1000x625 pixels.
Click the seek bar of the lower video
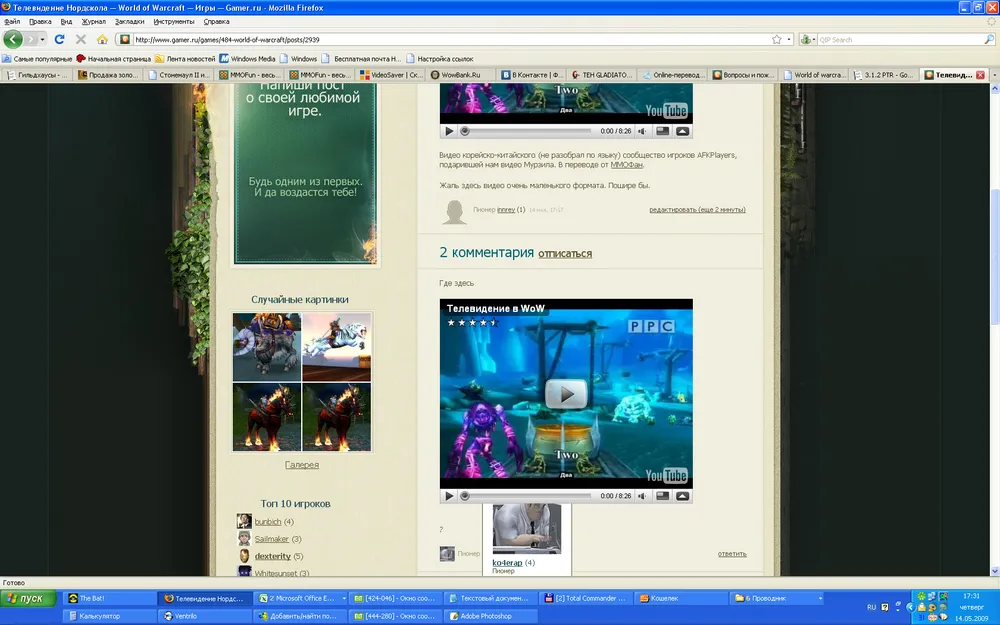tap(527, 496)
